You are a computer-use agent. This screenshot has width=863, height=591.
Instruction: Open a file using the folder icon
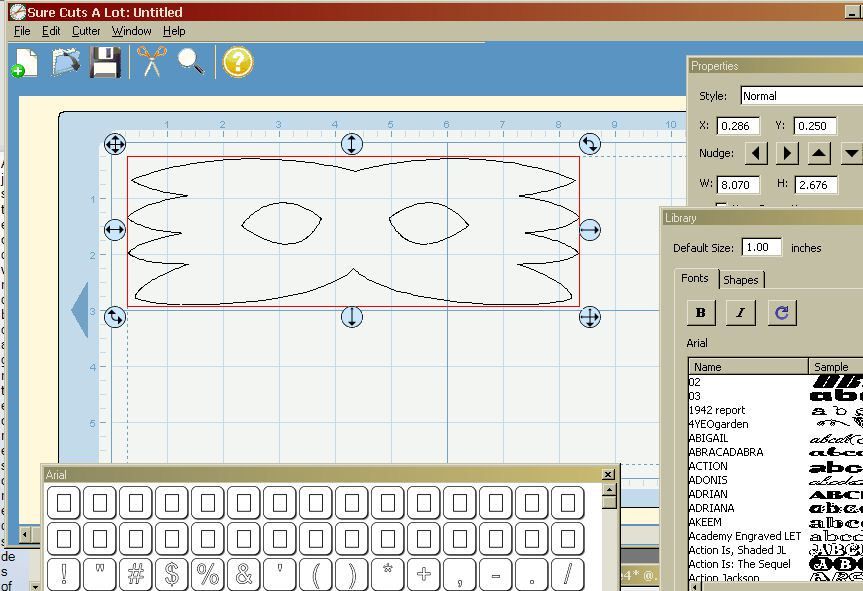click(x=66, y=62)
